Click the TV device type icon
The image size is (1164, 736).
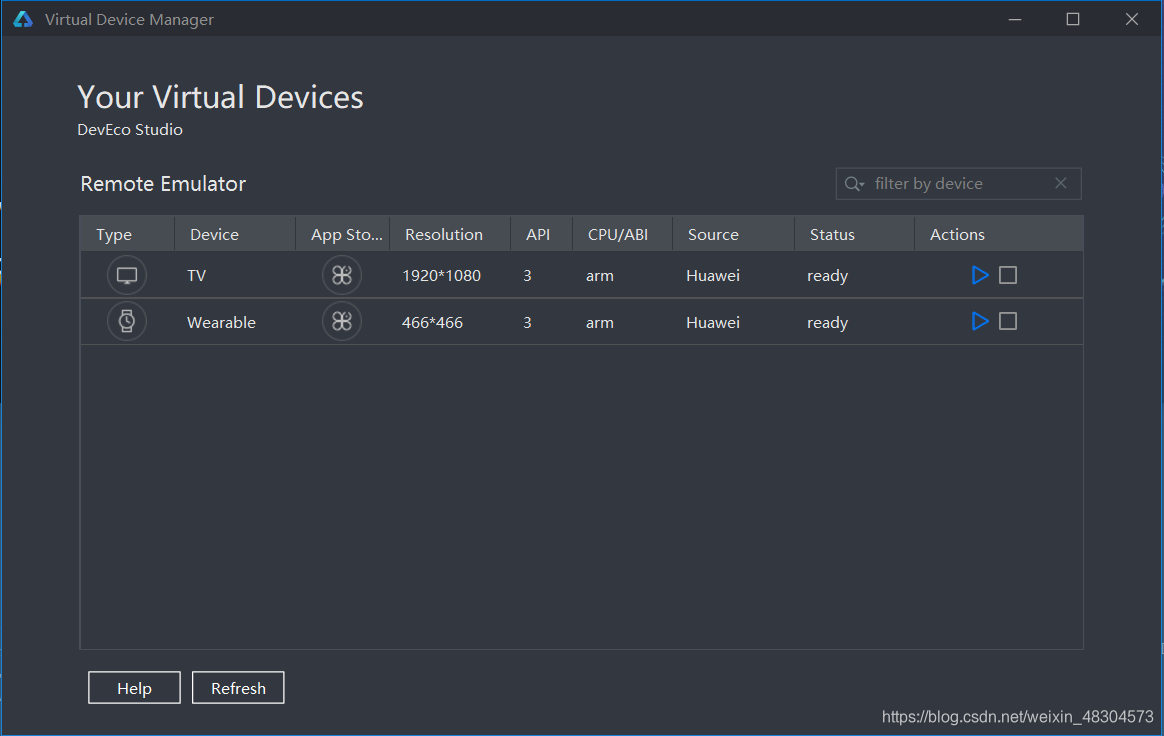tap(127, 276)
